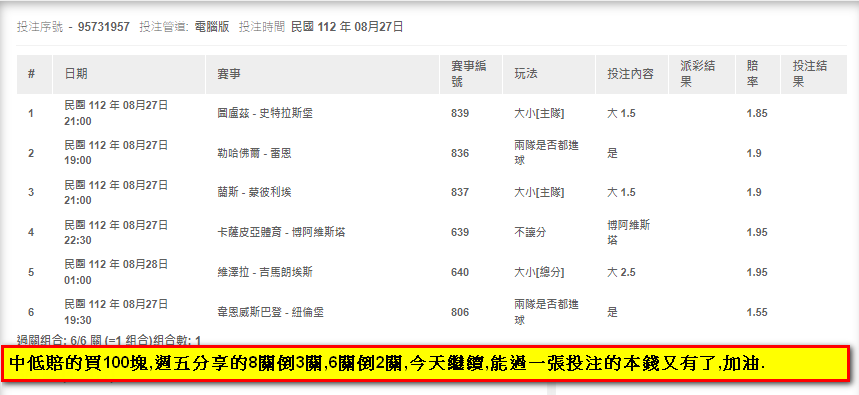Select bet serial number 95731957
This screenshot has height=395, width=859.
coord(104,27)
